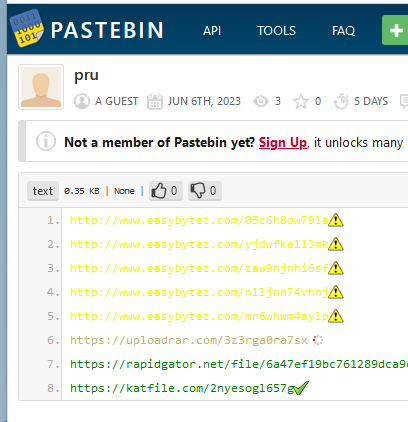Click line number 6 in gutter
Image resolution: width=408 pixels, height=422 pixels.
(53, 340)
